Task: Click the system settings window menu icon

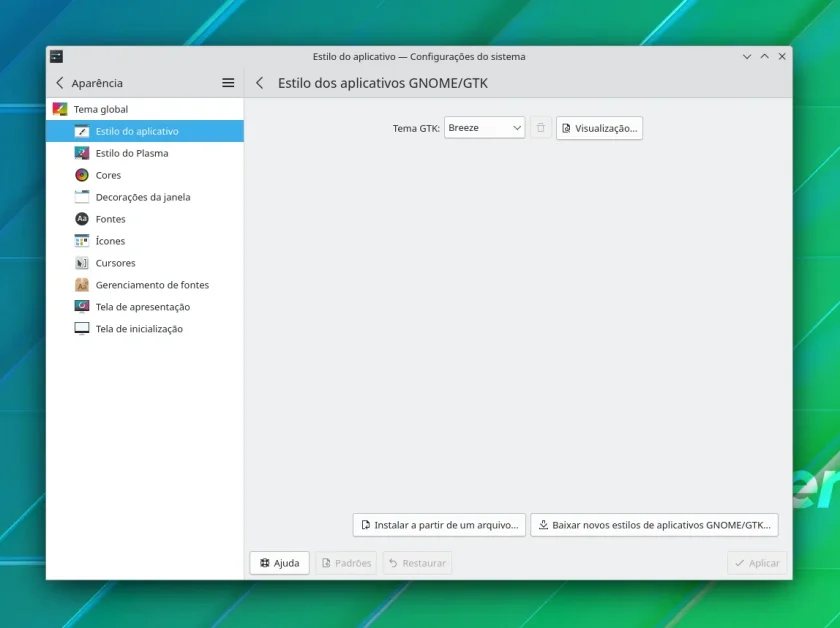Action: pos(56,56)
